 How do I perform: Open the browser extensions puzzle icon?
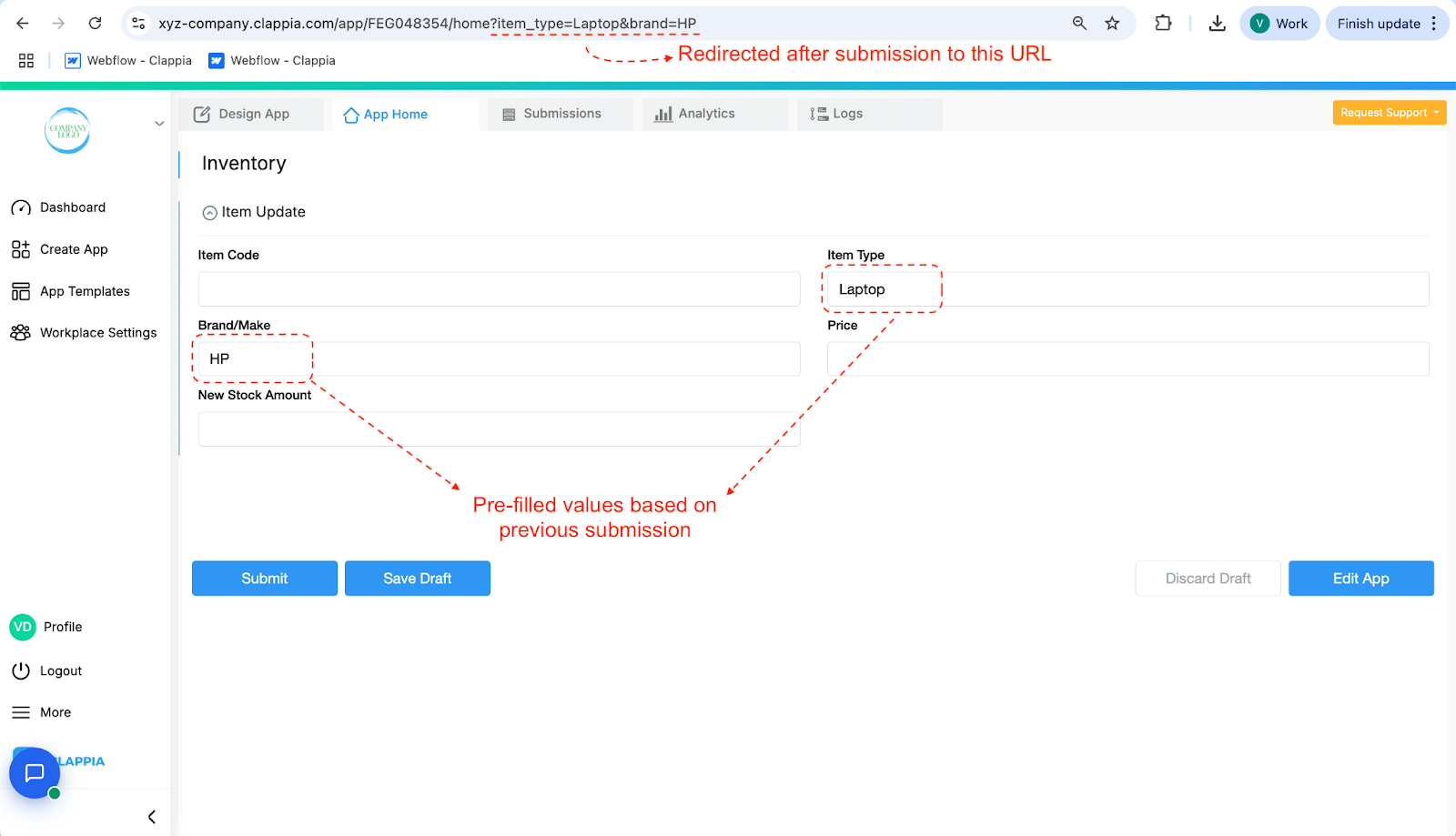[x=1163, y=24]
